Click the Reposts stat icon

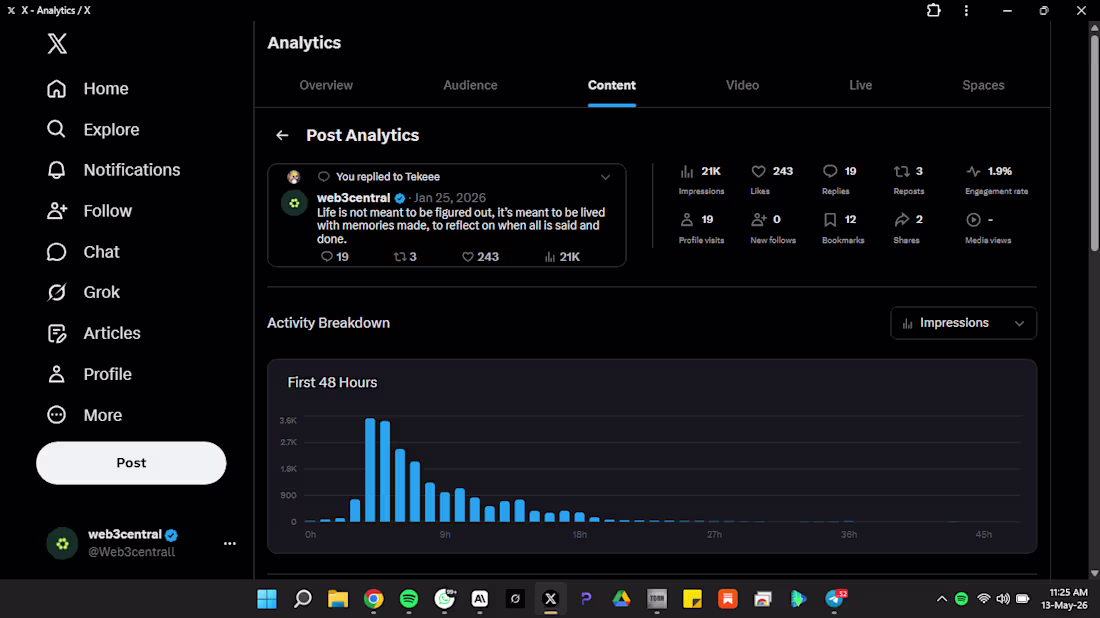pyautogui.click(x=901, y=171)
